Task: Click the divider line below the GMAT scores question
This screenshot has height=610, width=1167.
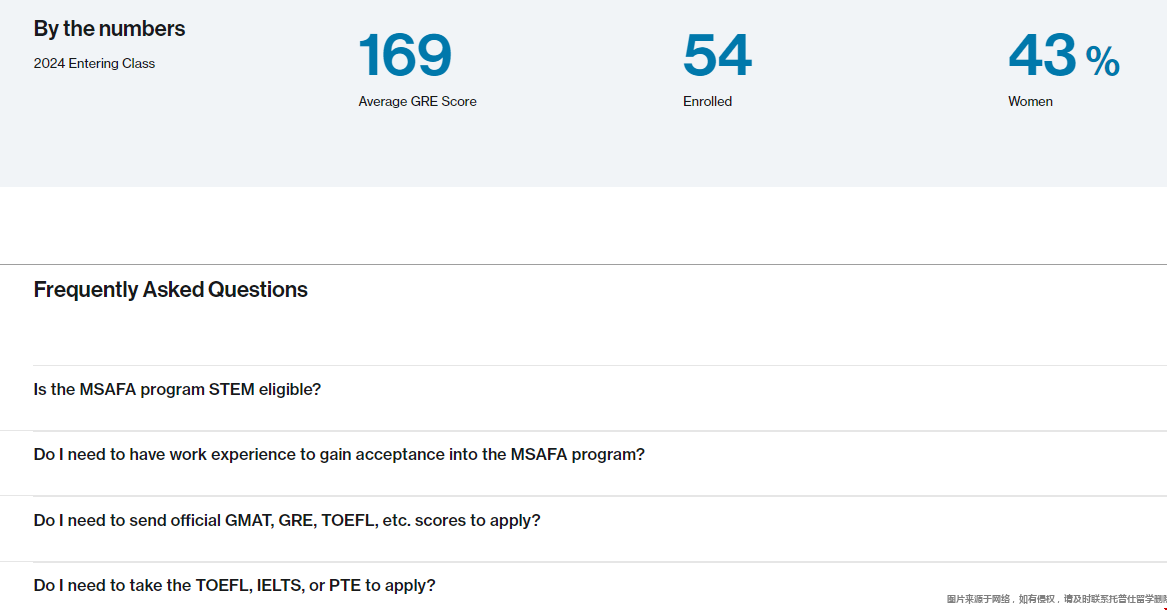Action: point(583,562)
